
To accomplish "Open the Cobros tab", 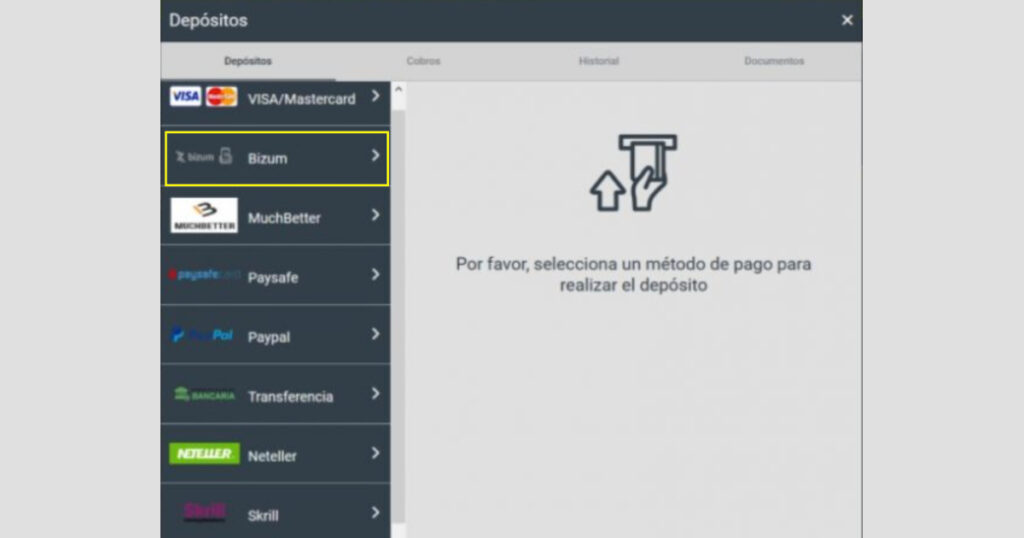I will tap(423, 61).
